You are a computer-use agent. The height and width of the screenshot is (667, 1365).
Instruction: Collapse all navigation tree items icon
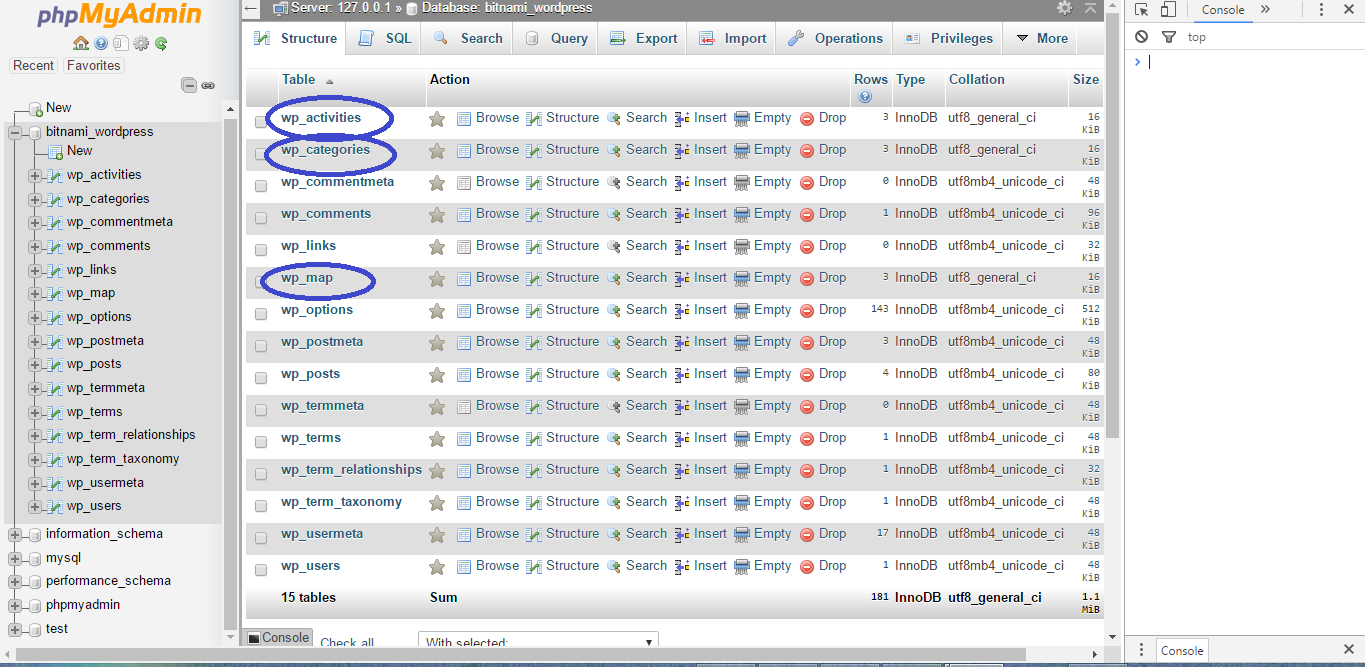pos(189,85)
